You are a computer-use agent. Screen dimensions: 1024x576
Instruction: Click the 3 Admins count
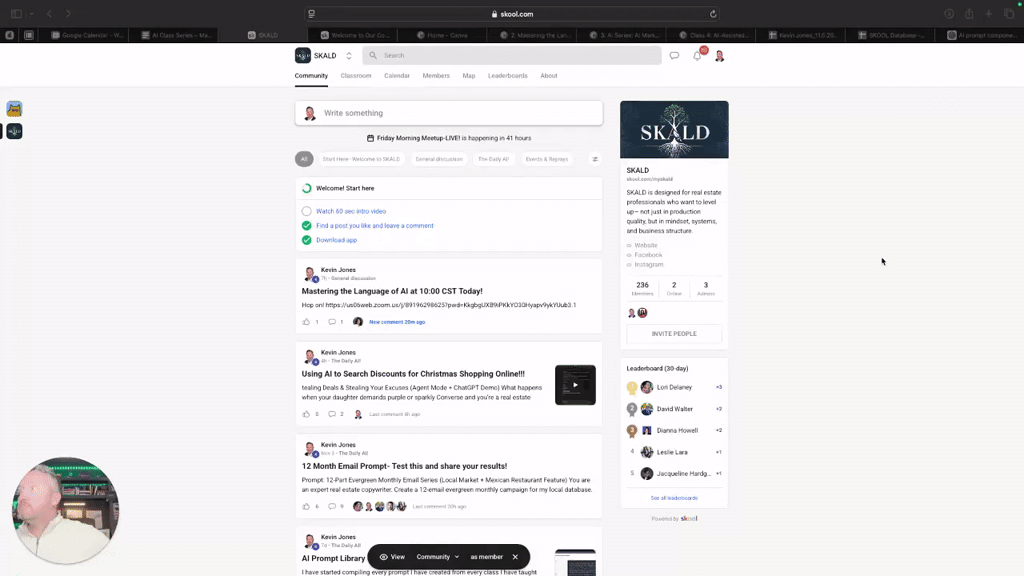(x=705, y=289)
